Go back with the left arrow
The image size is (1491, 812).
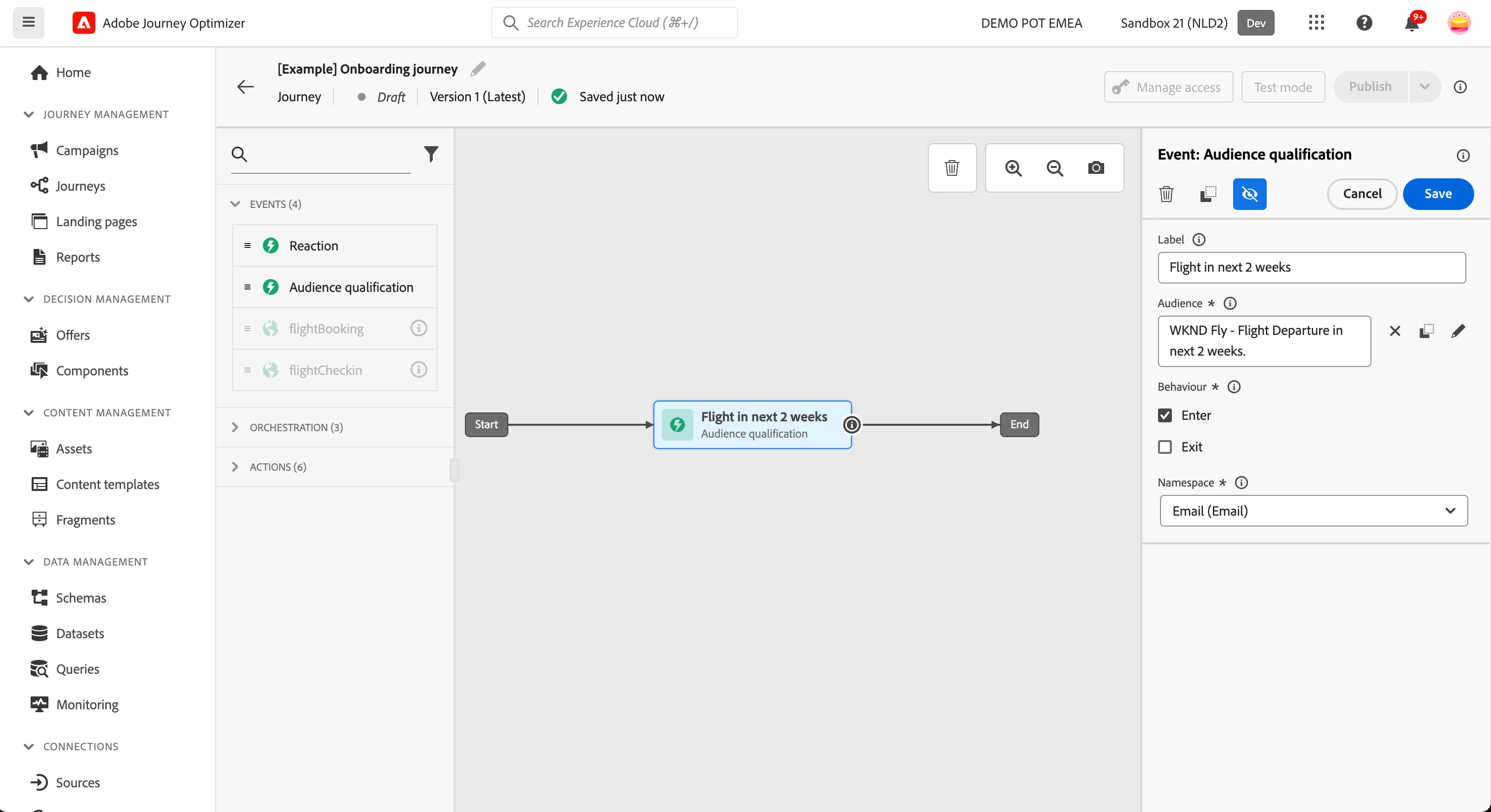(x=246, y=87)
